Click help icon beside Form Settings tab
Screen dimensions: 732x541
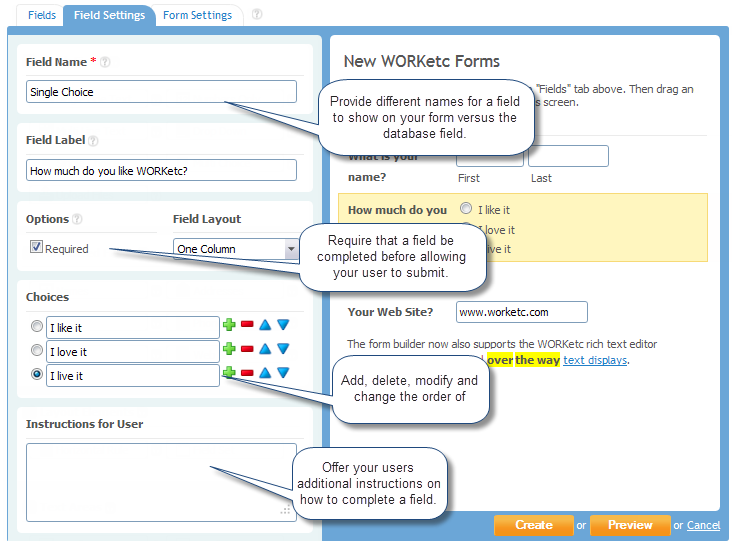[257, 15]
